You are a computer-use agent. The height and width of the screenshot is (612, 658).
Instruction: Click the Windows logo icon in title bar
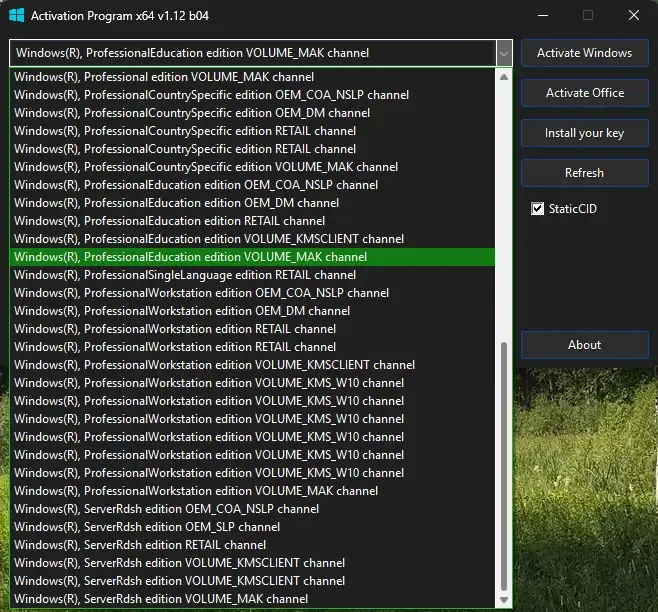point(16,16)
